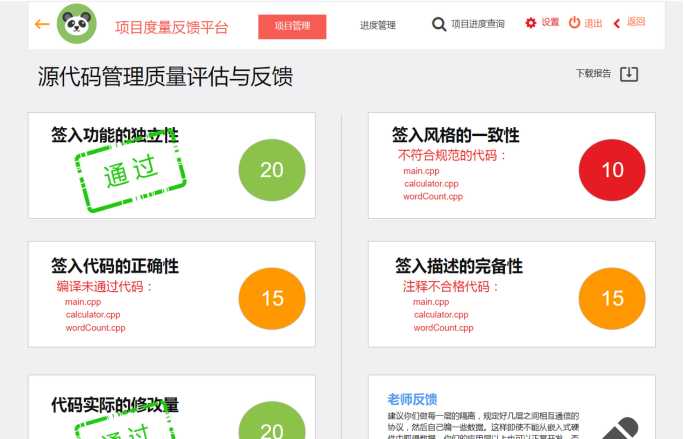Screen dimensions: 684x439
Task: Click the magnifier search icon
Action: [x=438, y=24]
